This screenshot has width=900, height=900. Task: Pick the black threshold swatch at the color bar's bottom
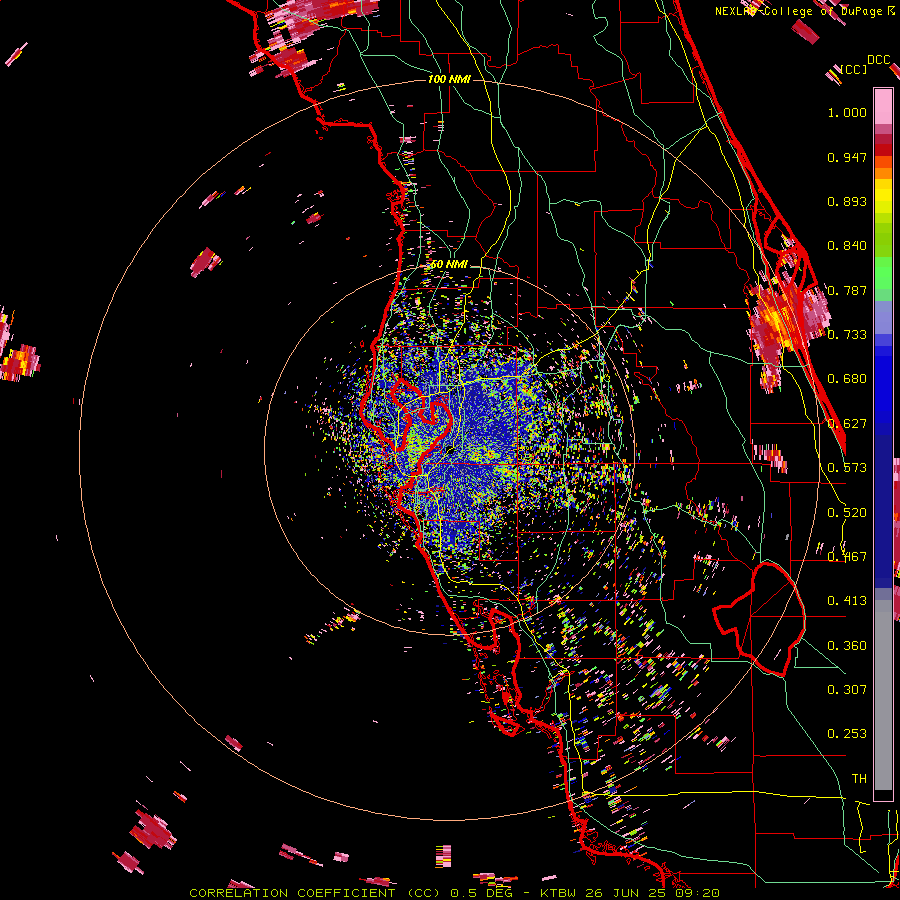pos(883,796)
